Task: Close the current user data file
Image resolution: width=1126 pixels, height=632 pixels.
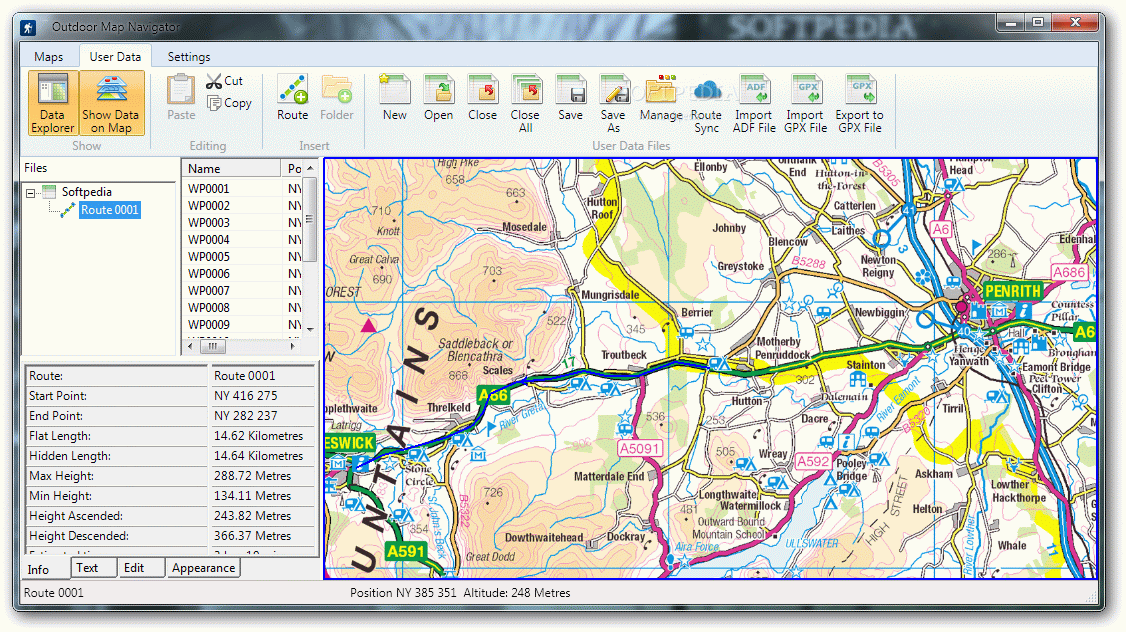Action: [x=483, y=98]
